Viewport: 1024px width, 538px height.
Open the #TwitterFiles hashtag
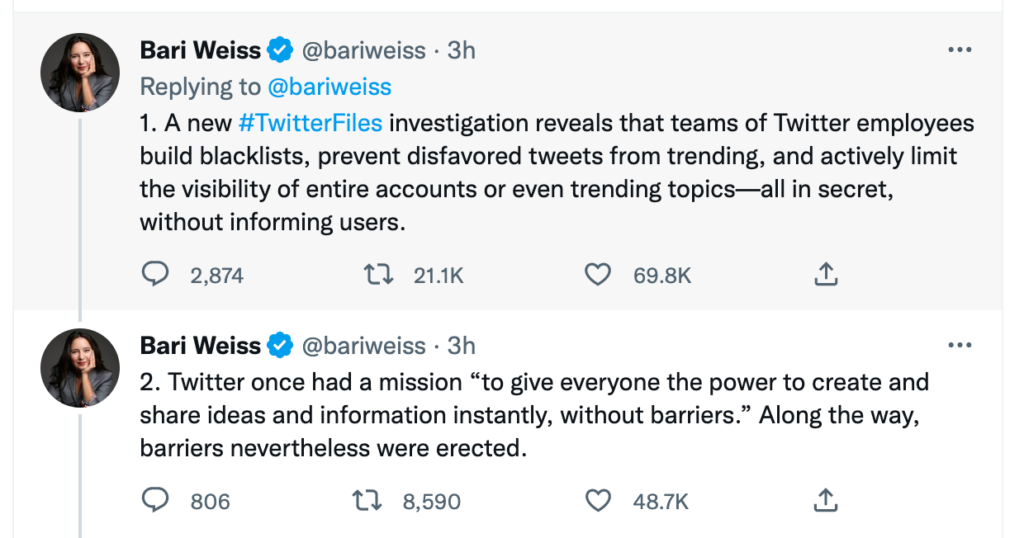(310, 123)
